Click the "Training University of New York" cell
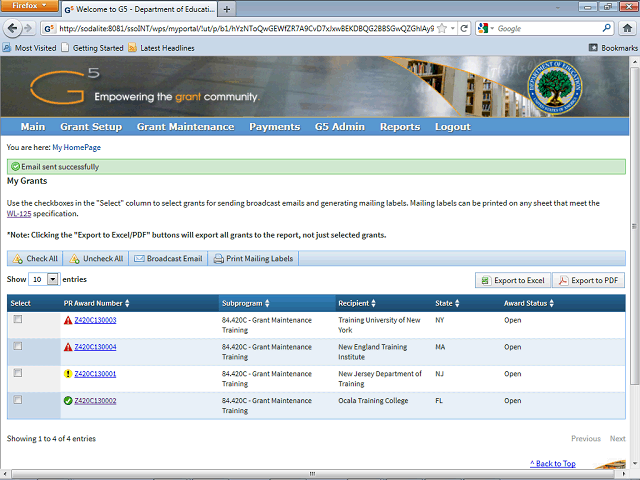 [x=379, y=325]
